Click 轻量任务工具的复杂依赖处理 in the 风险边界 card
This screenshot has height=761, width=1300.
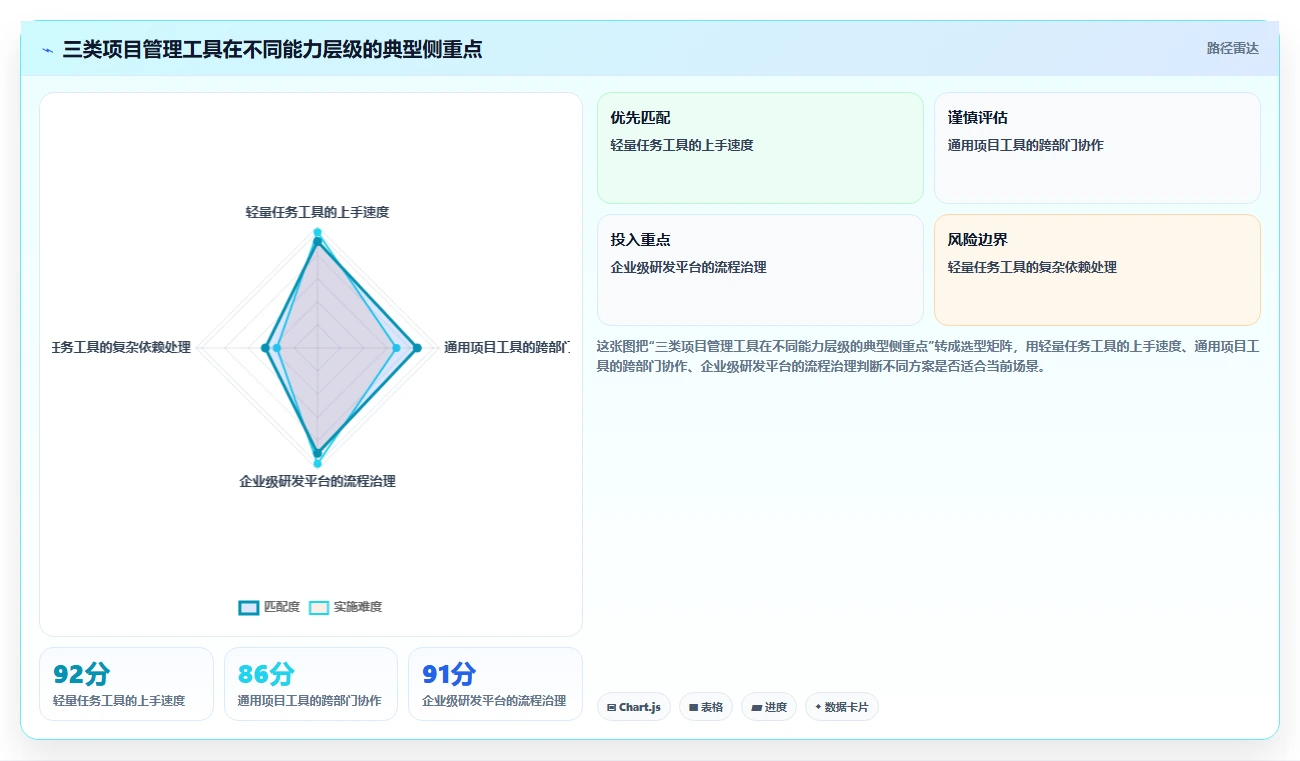click(1032, 267)
